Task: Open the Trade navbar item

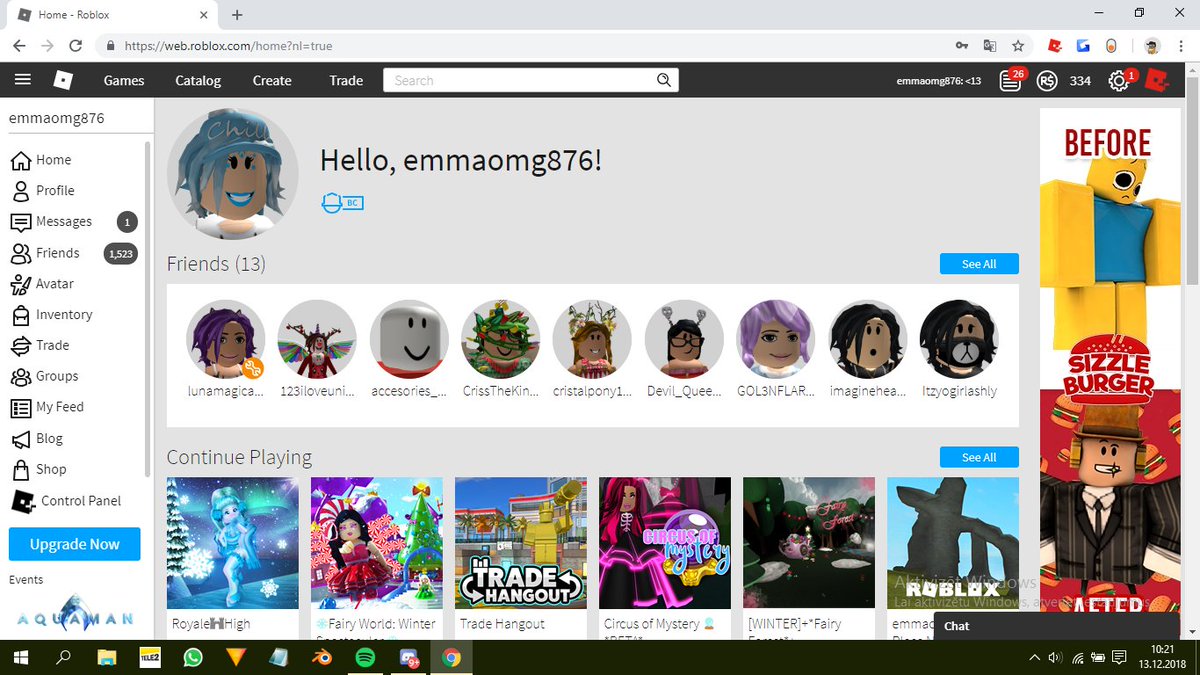Action: [x=346, y=80]
